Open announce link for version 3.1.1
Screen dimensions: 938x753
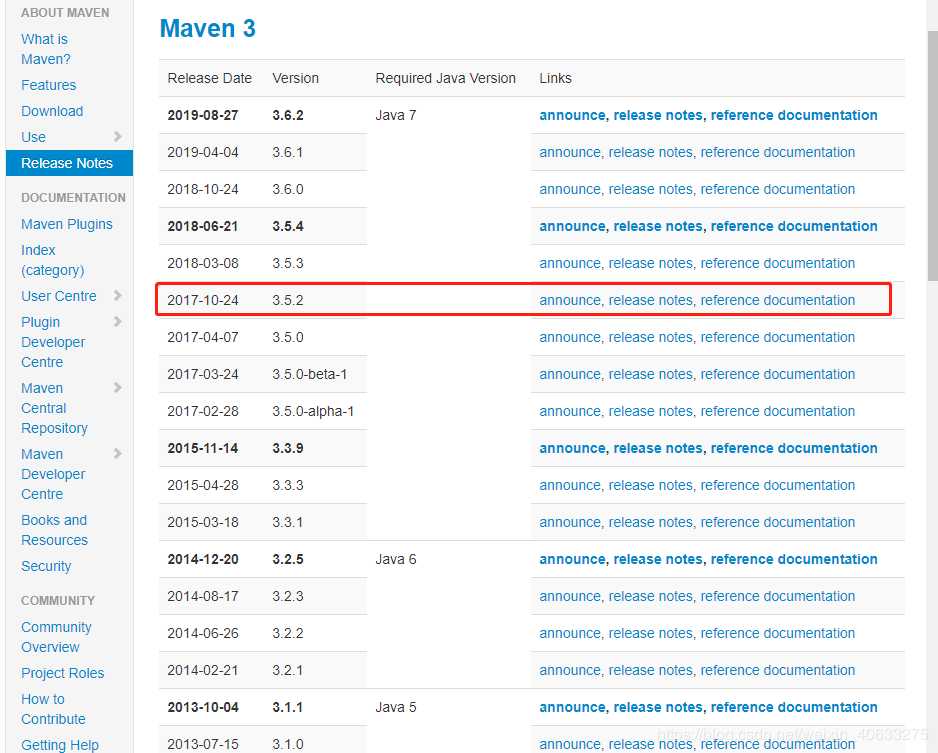572,708
